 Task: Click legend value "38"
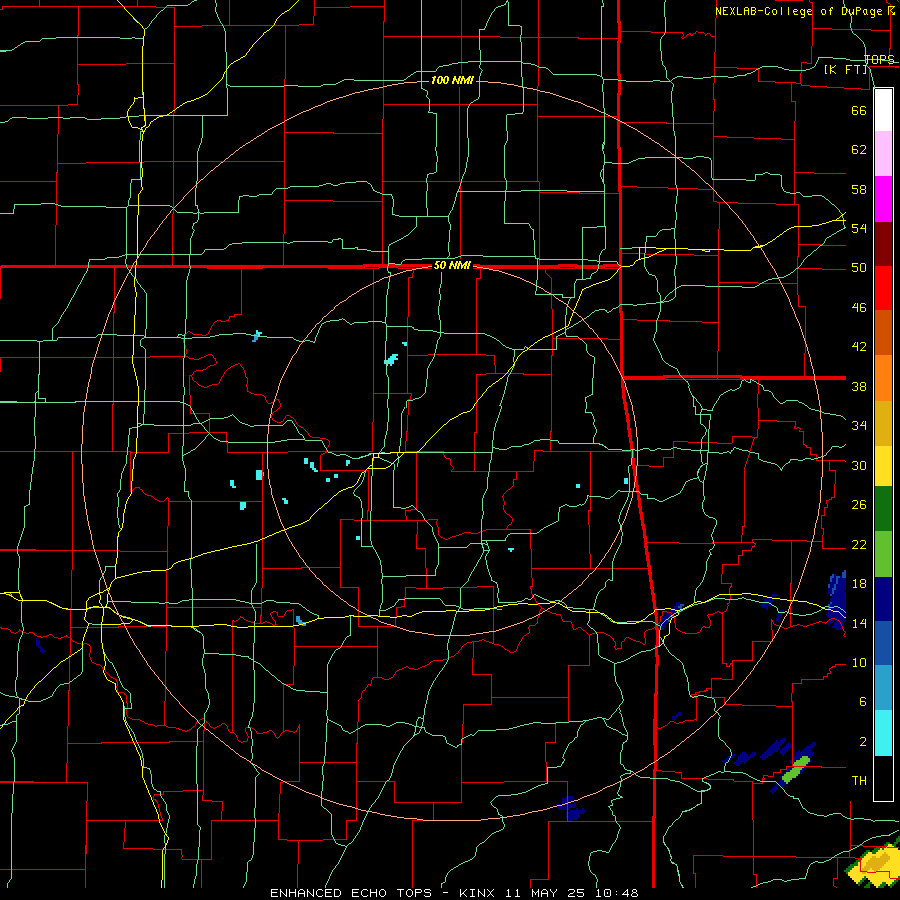(x=859, y=386)
